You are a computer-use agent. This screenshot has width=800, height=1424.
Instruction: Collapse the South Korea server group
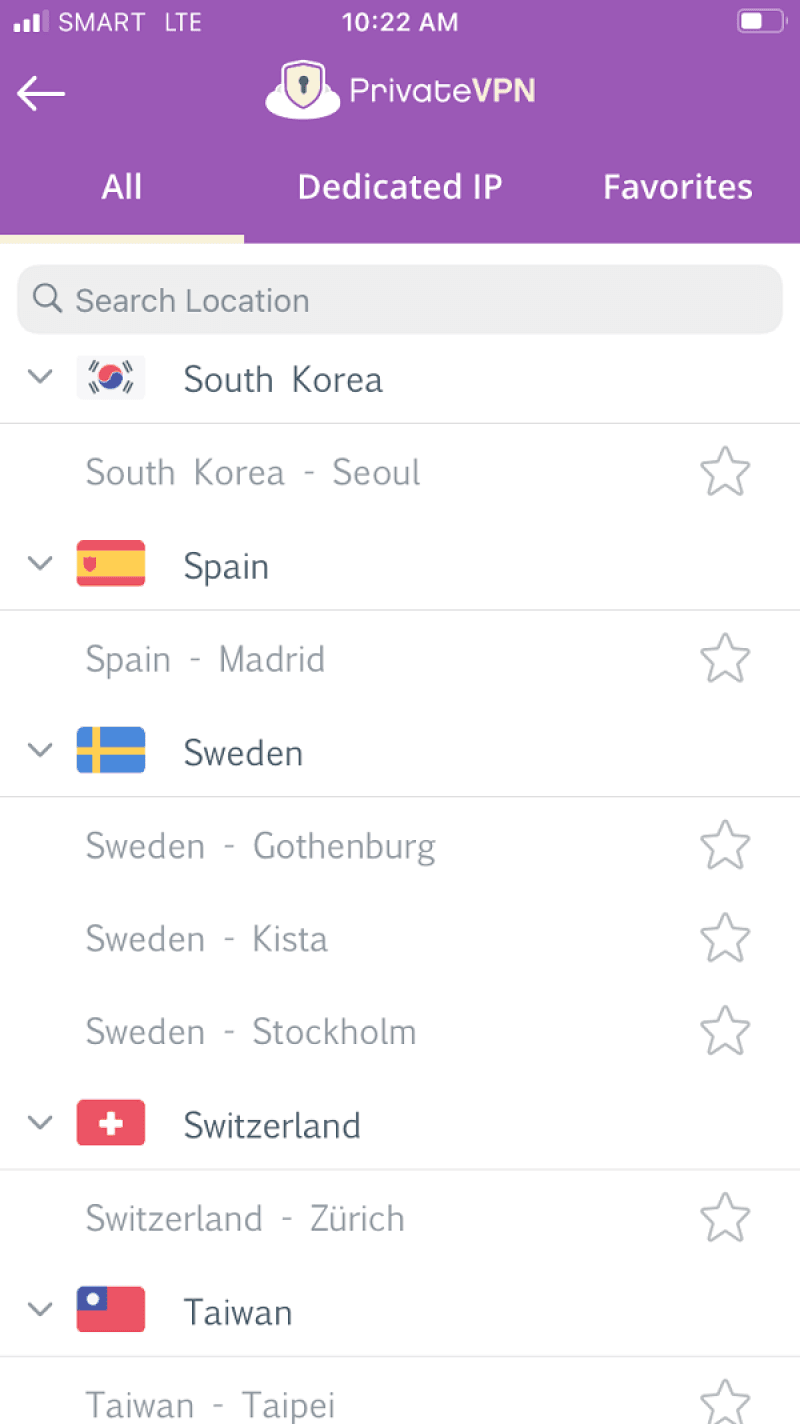[40, 377]
